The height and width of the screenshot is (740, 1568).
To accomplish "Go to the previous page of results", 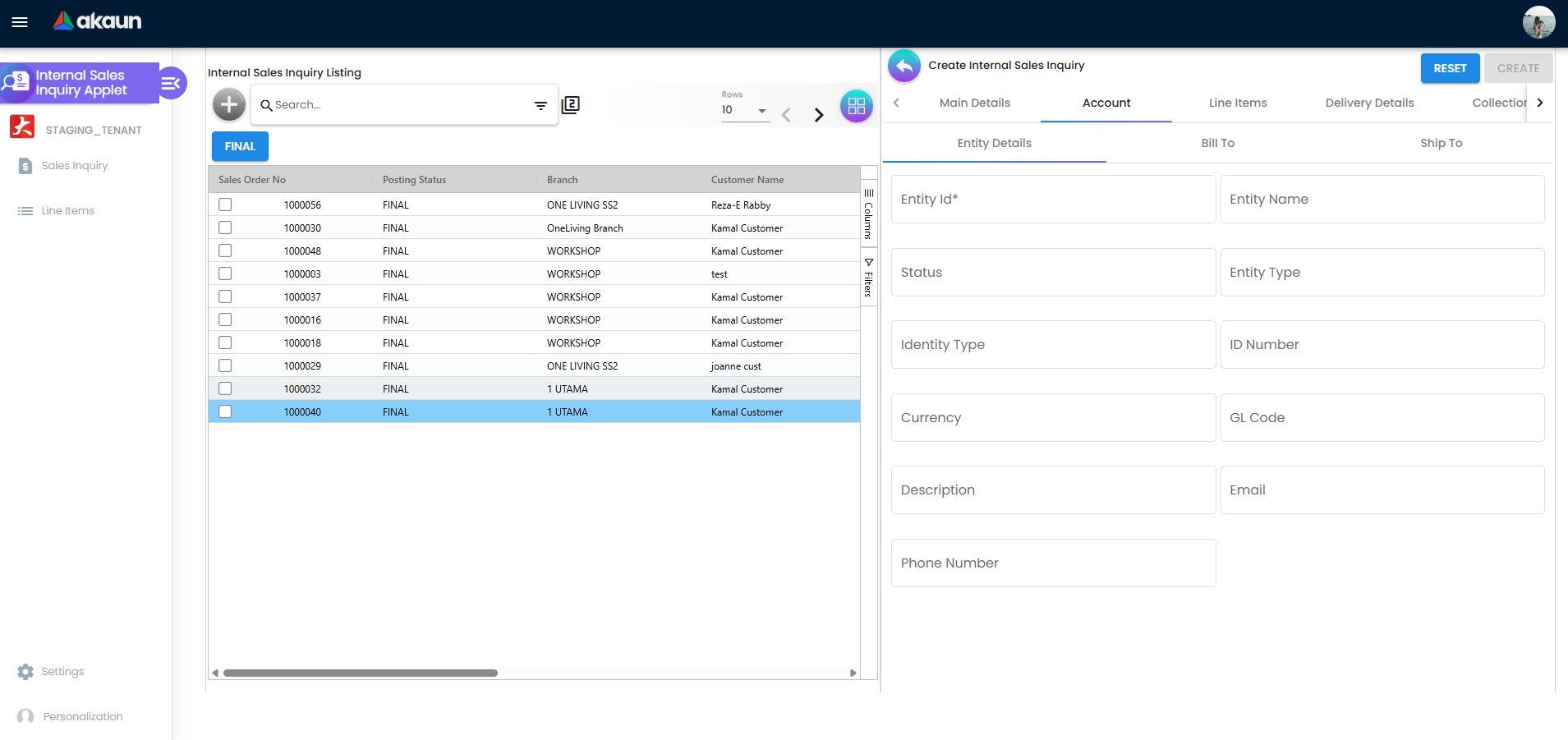I will [x=786, y=115].
